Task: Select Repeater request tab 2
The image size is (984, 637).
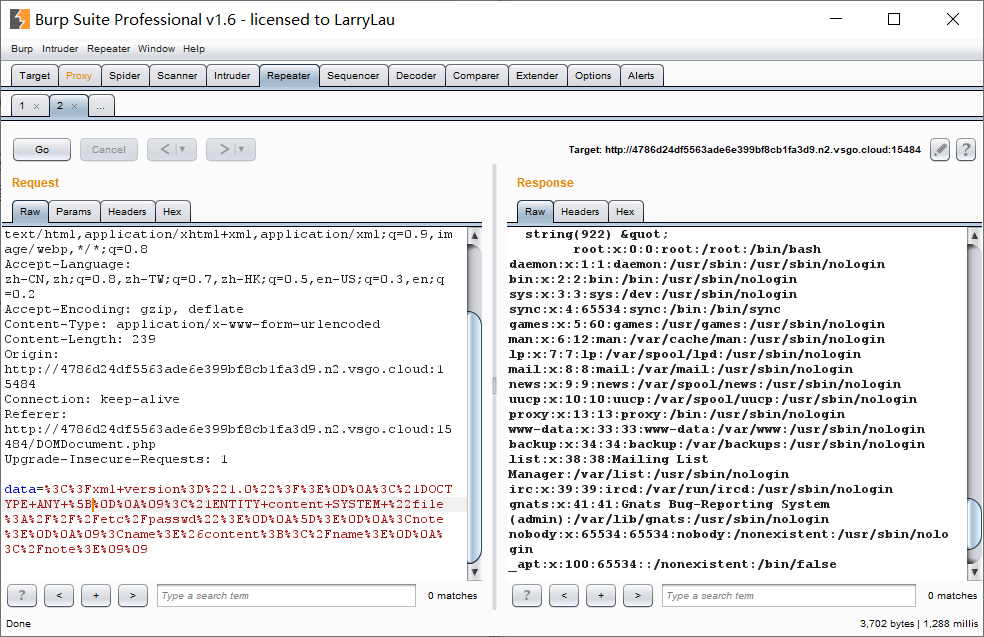Action: tap(60, 105)
